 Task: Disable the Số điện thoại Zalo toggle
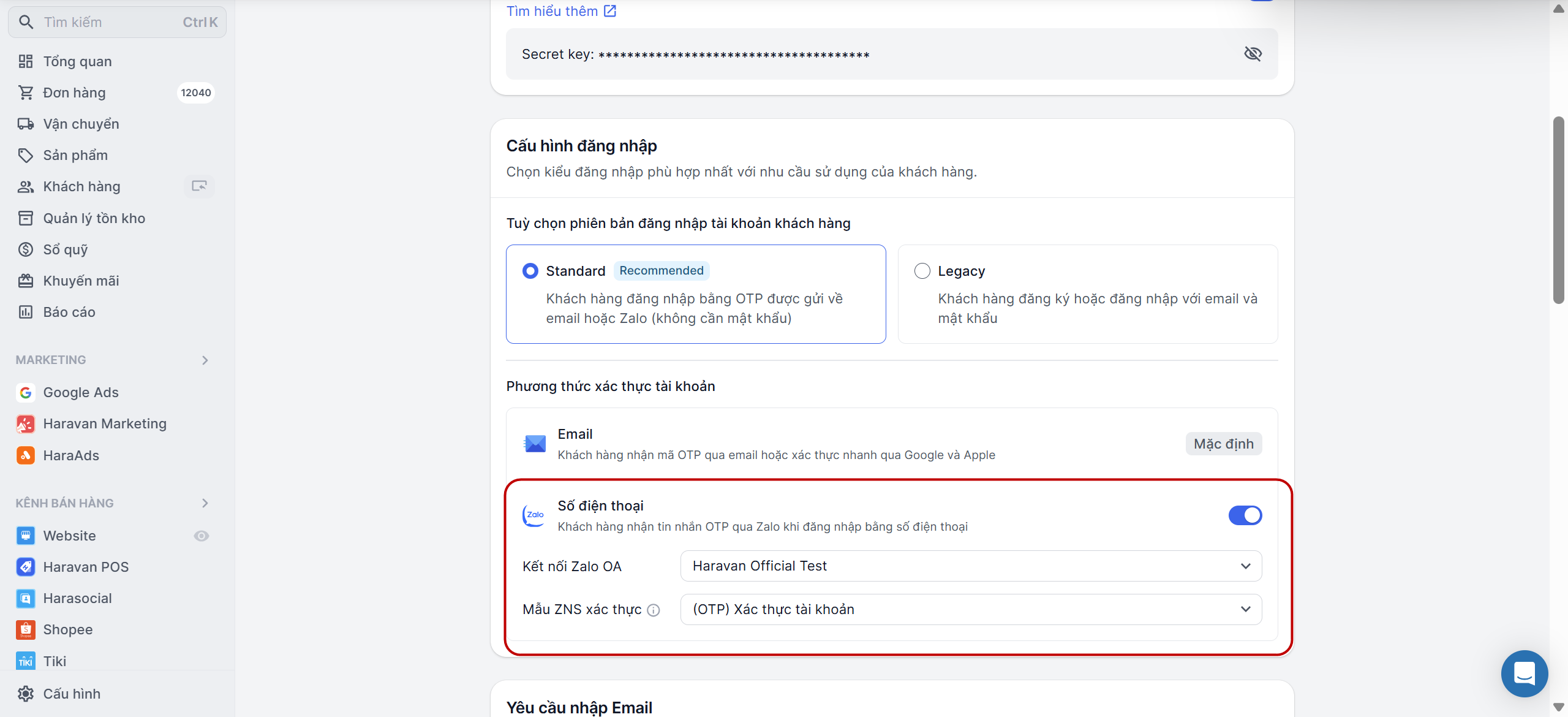click(x=1245, y=515)
